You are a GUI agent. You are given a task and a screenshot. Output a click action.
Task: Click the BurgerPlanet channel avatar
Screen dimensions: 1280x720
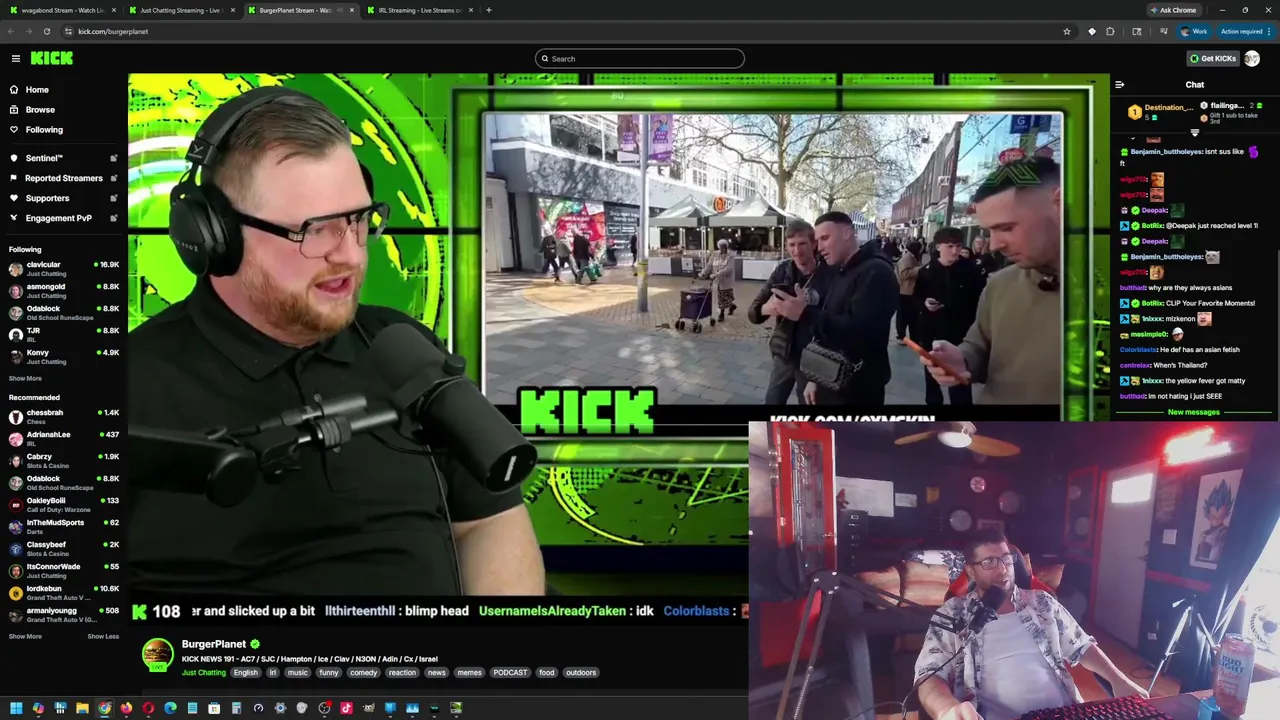pyautogui.click(x=157, y=655)
